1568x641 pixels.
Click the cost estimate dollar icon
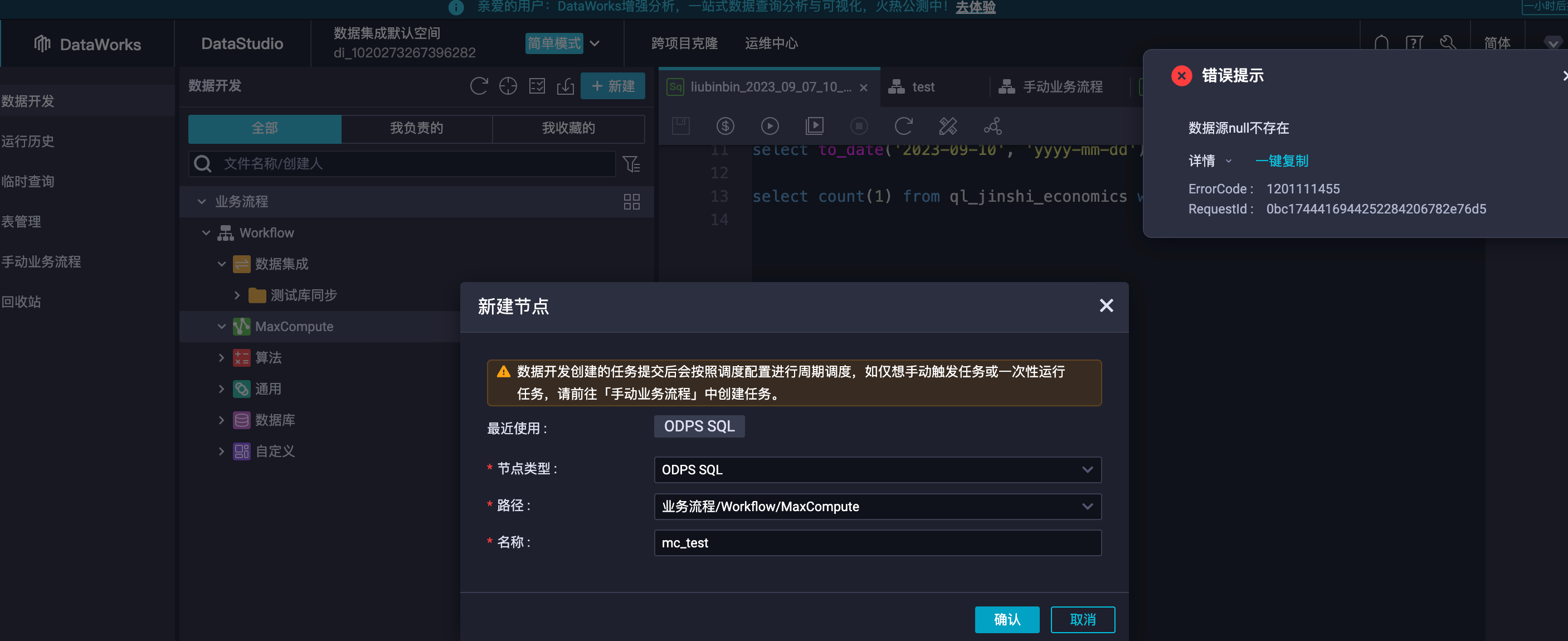pyautogui.click(x=724, y=126)
